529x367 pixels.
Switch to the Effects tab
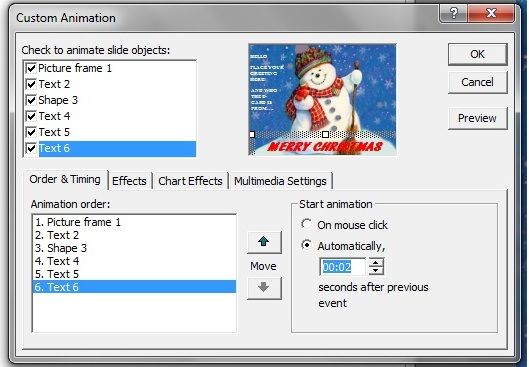(129, 181)
